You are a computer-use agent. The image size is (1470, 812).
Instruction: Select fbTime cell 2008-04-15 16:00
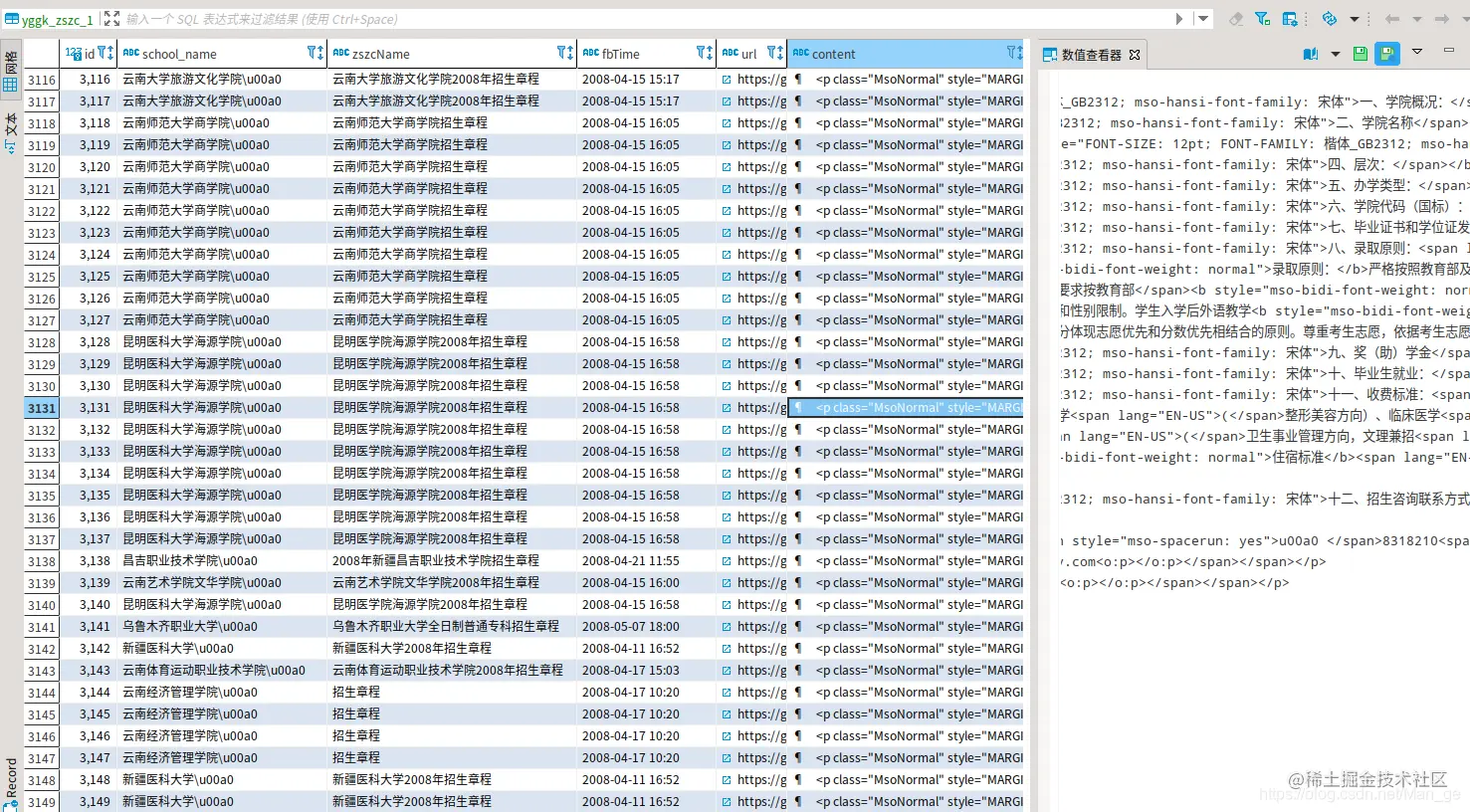(647, 583)
